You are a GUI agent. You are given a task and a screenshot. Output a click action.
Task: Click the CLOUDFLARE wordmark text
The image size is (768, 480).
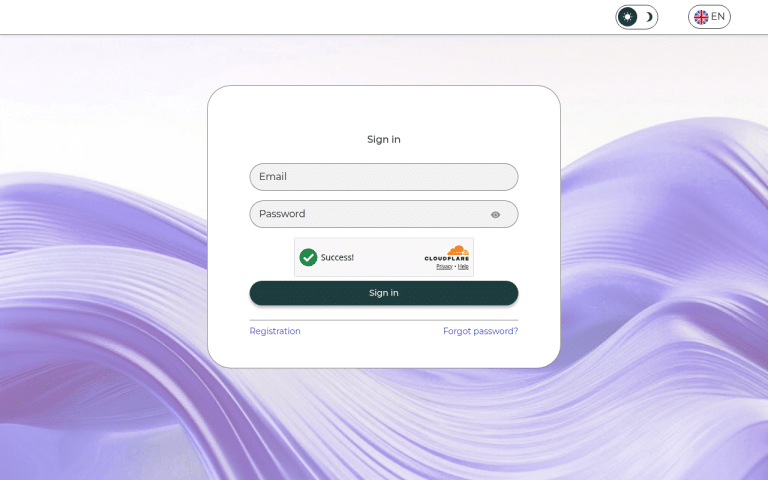[447, 259]
